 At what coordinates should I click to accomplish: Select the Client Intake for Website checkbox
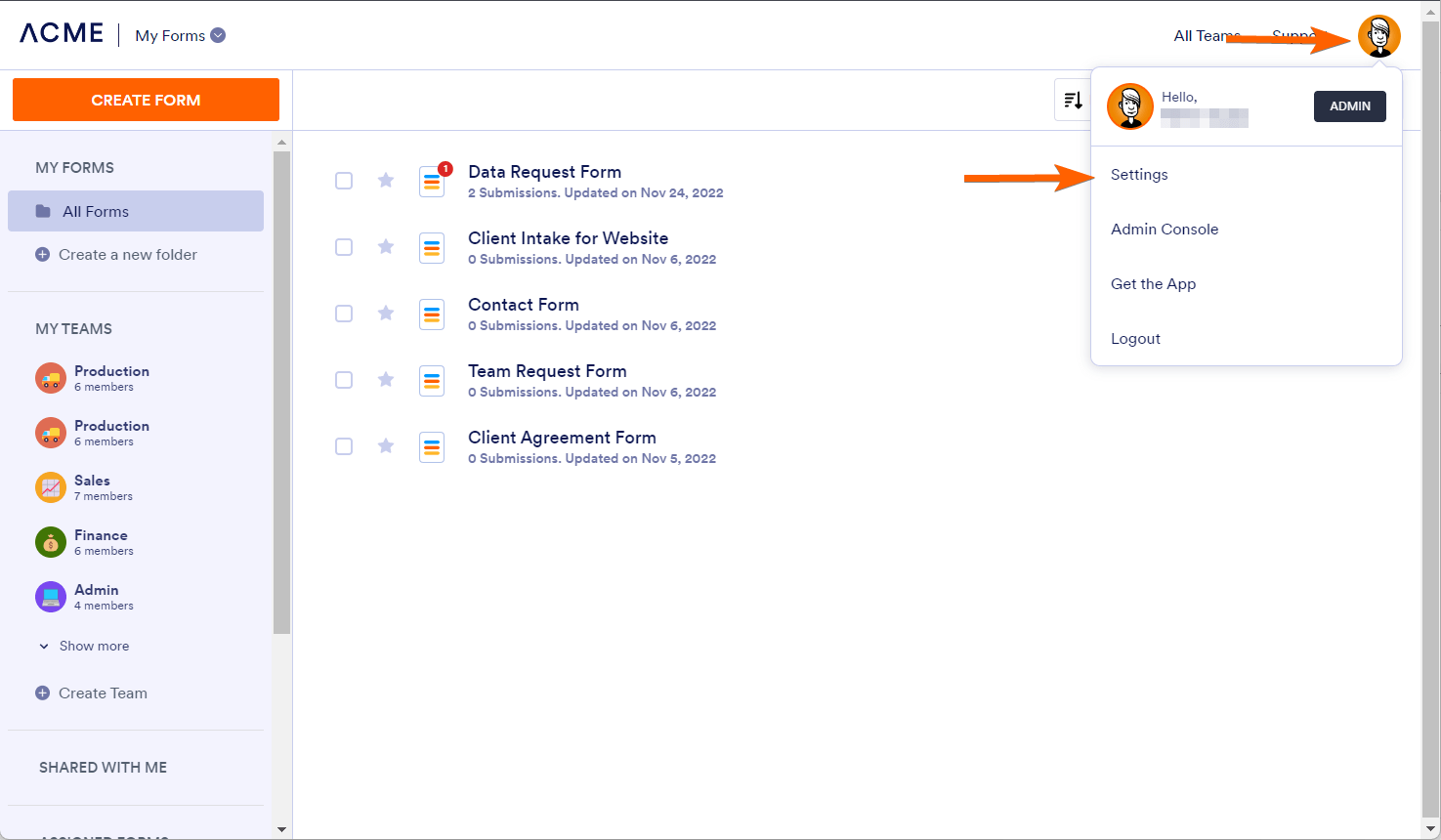(x=344, y=247)
